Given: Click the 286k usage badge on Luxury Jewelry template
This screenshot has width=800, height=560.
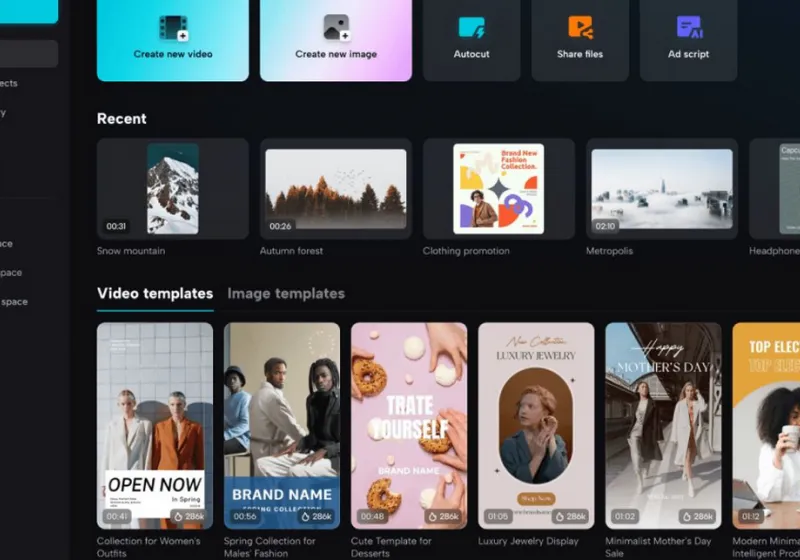Looking at the screenshot, I should click(570, 517).
